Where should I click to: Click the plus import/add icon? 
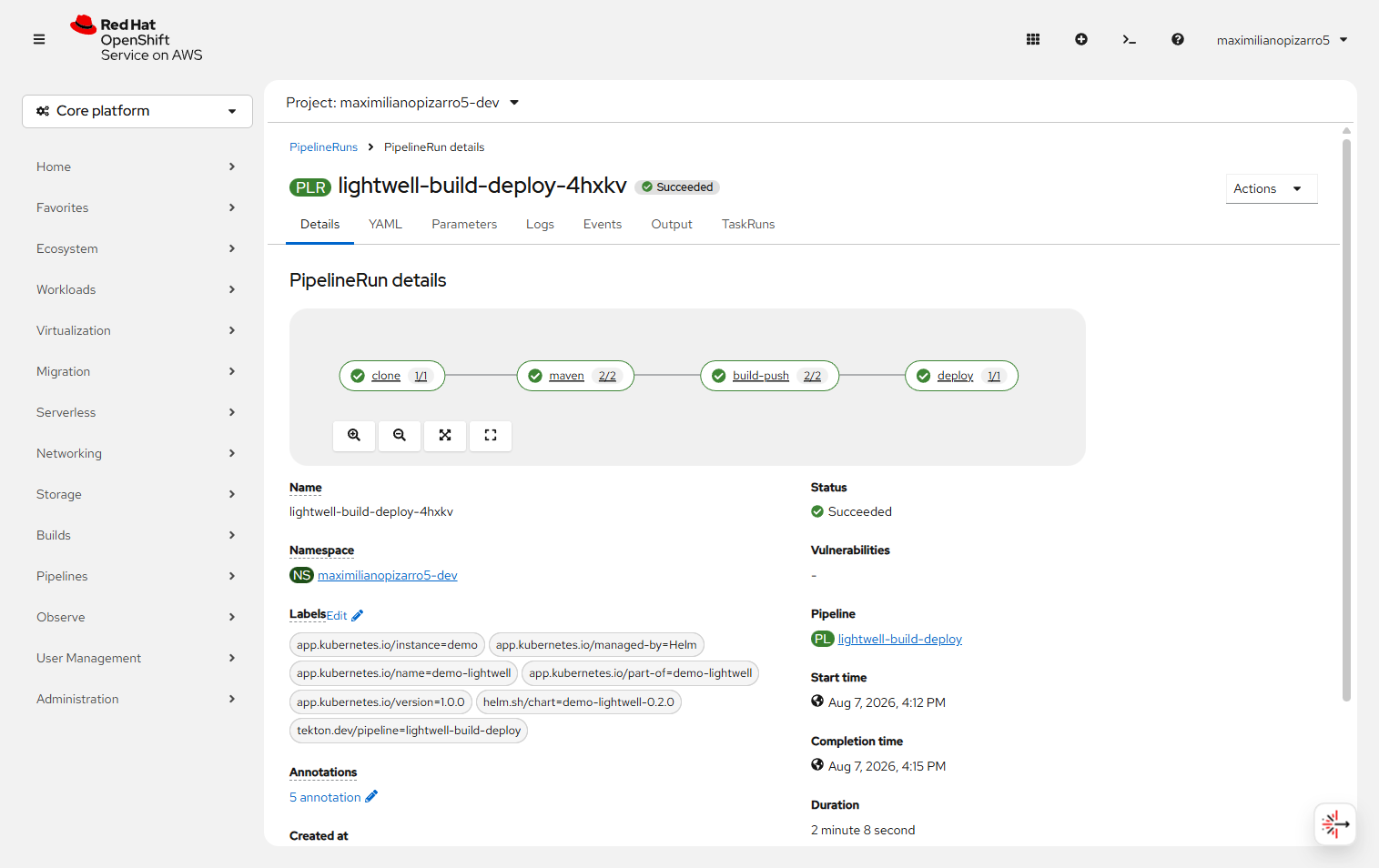click(1081, 39)
